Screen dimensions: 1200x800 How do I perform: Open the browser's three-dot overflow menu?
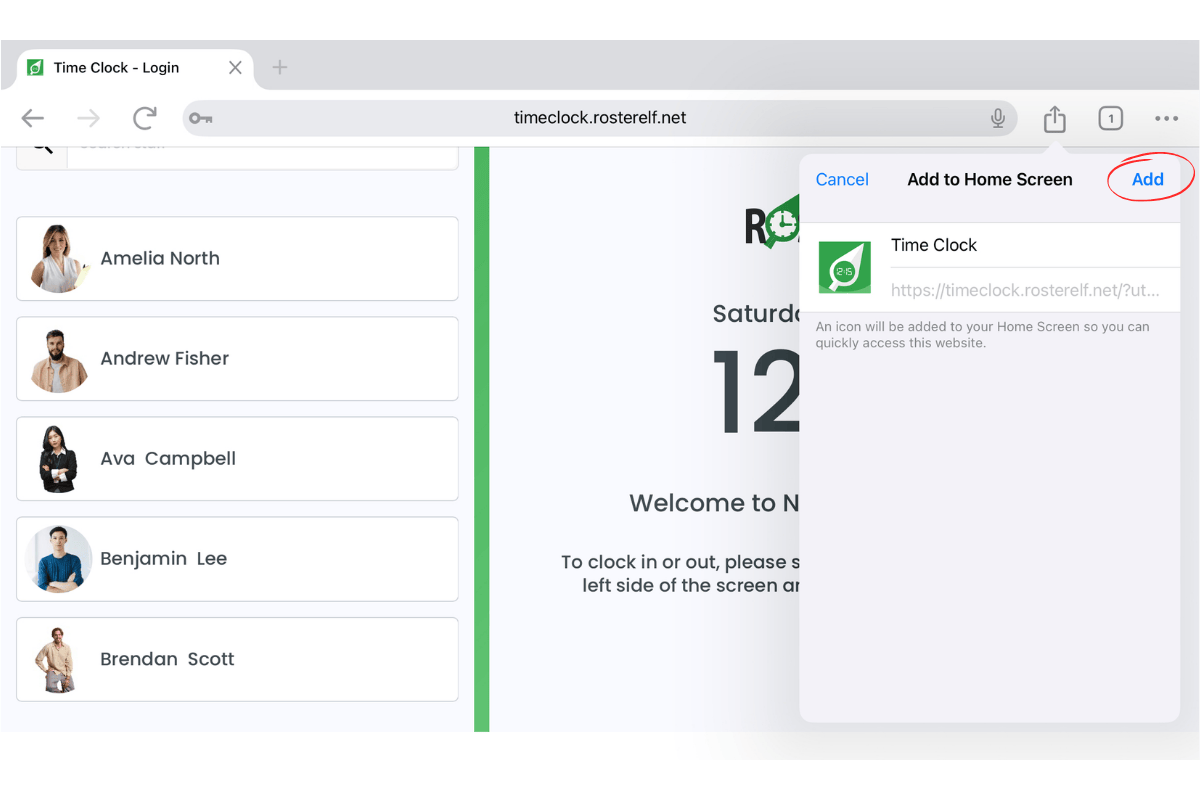(x=1166, y=118)
